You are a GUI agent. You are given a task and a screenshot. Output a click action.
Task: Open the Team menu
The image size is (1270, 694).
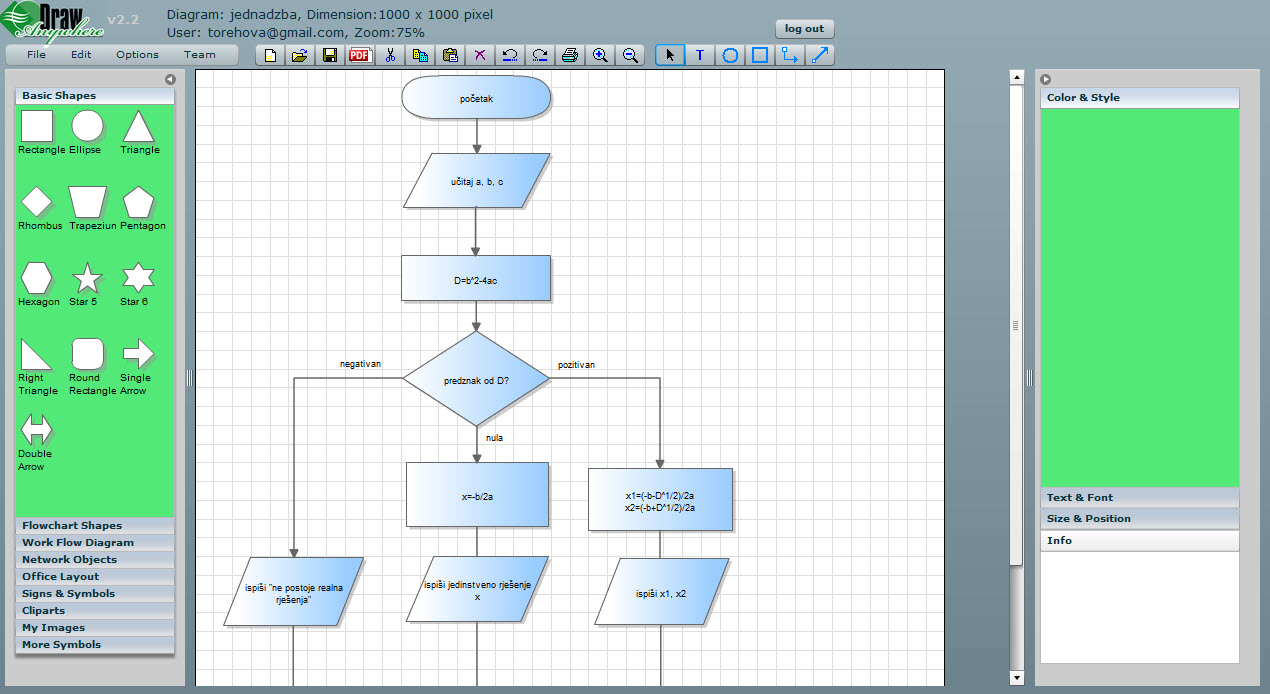click(199, 55)
